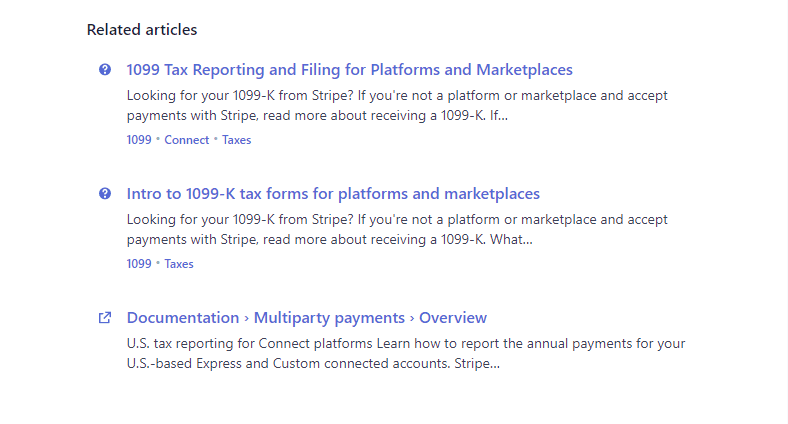Click the question mark icon beside Intro to 1099-K

(x=105, y=194)
